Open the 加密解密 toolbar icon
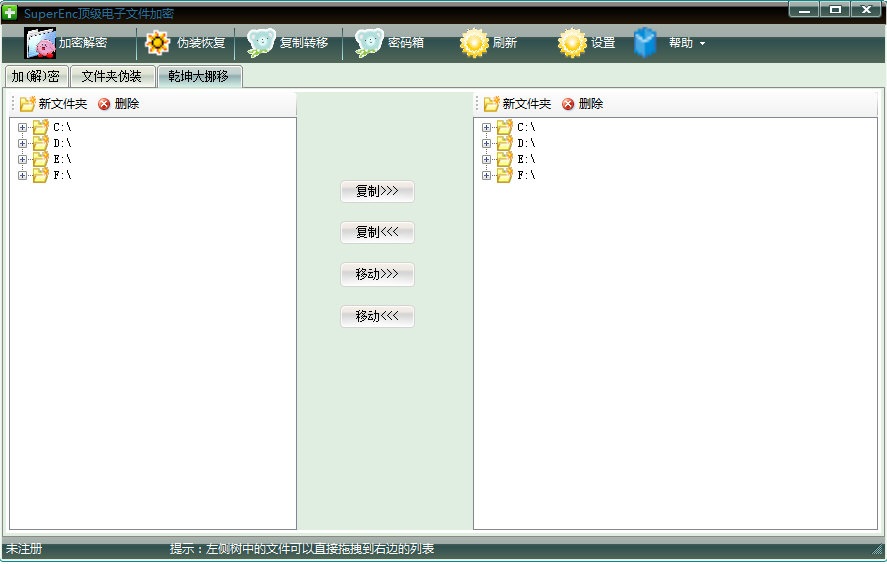The image size is (887, 564). coord(40,43)
